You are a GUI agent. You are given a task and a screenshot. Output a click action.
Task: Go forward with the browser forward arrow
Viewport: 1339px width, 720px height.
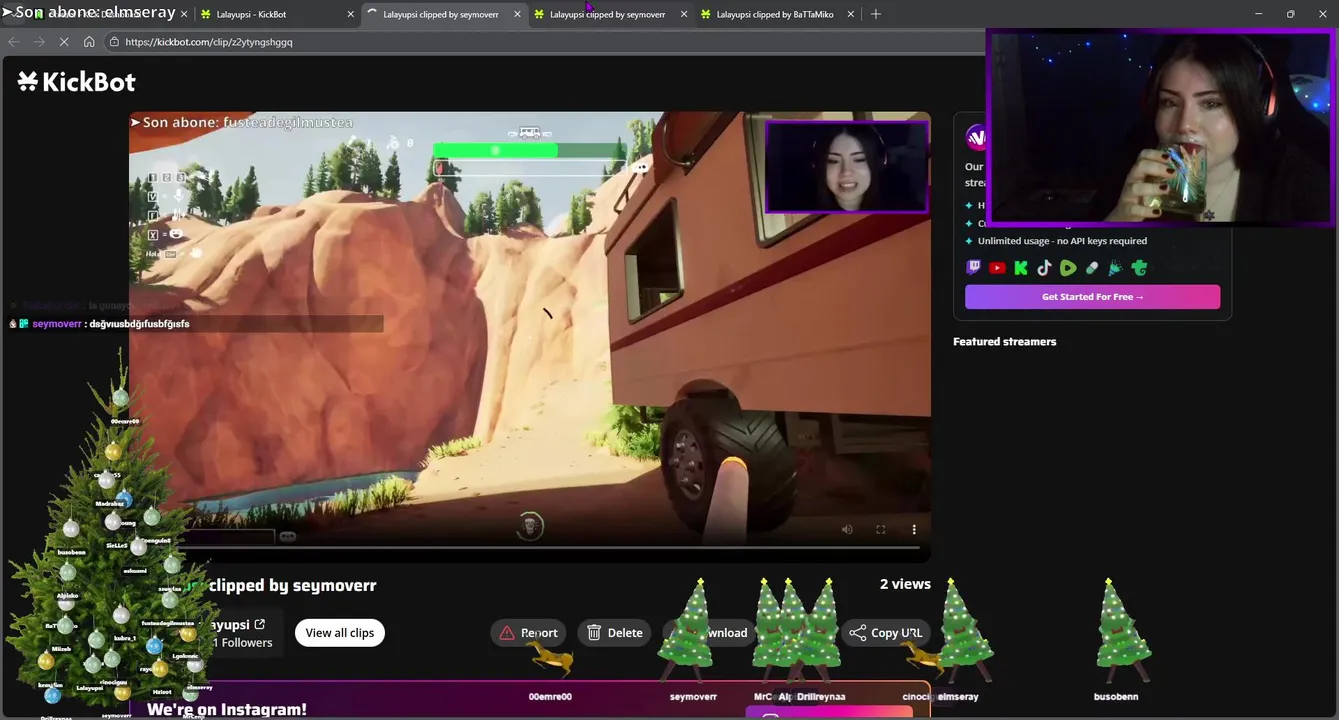point(39,42)
